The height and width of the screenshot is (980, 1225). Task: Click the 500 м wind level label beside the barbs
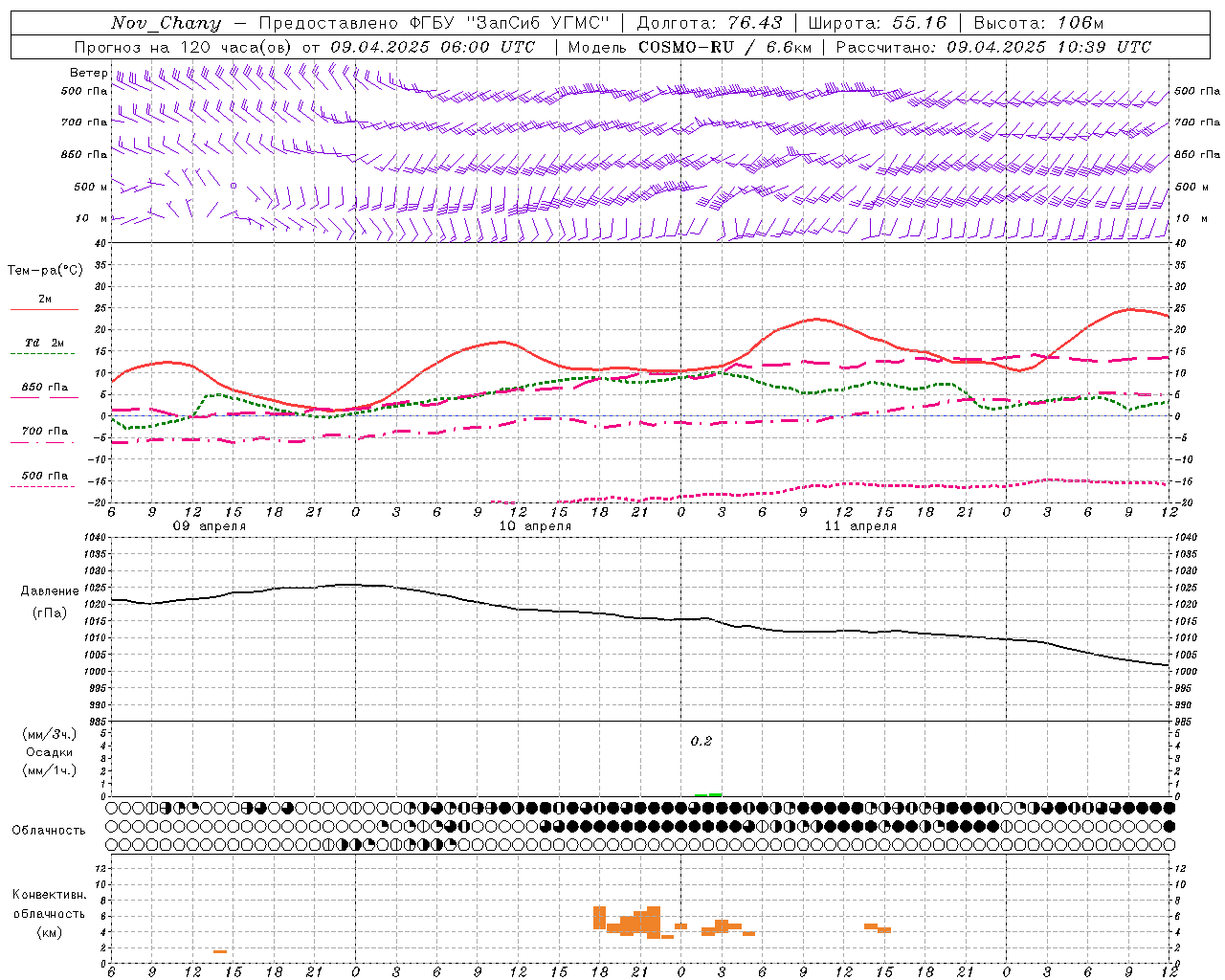pyautogui.click(x=91, y=188)
